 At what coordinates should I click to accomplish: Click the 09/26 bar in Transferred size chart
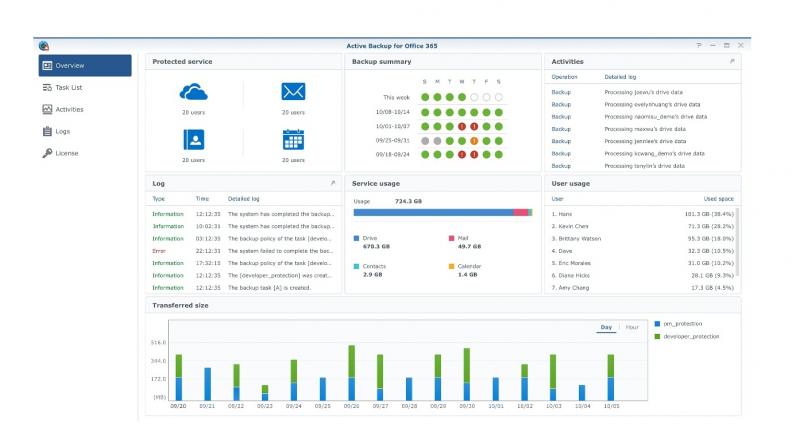[352, 373]
